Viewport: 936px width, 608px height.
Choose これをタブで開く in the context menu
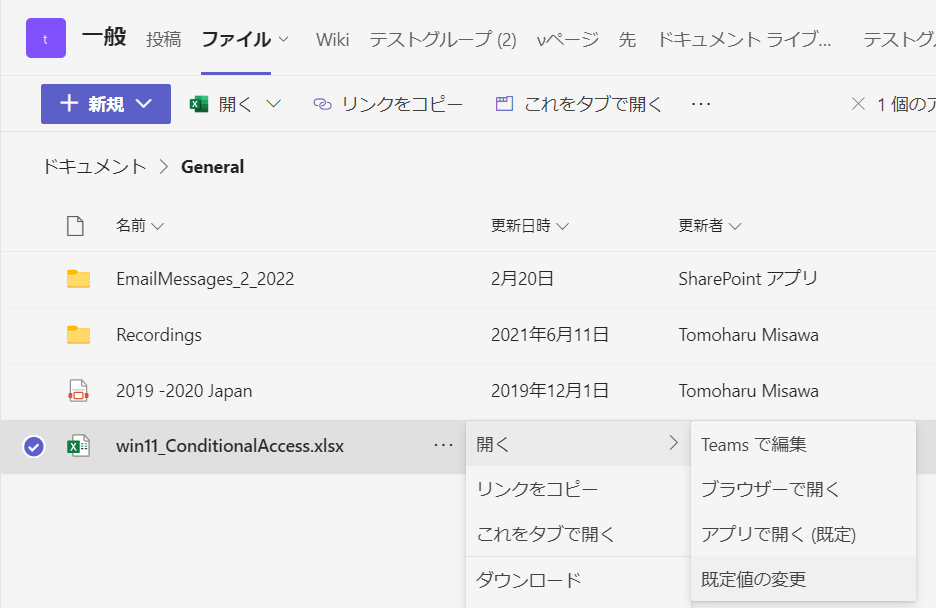click(578, 534)
